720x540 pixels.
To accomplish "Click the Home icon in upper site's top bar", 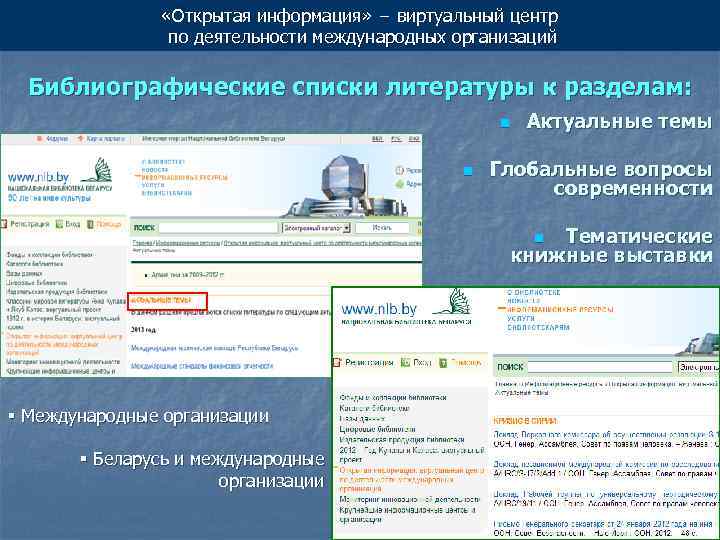I will coord(39,138).
